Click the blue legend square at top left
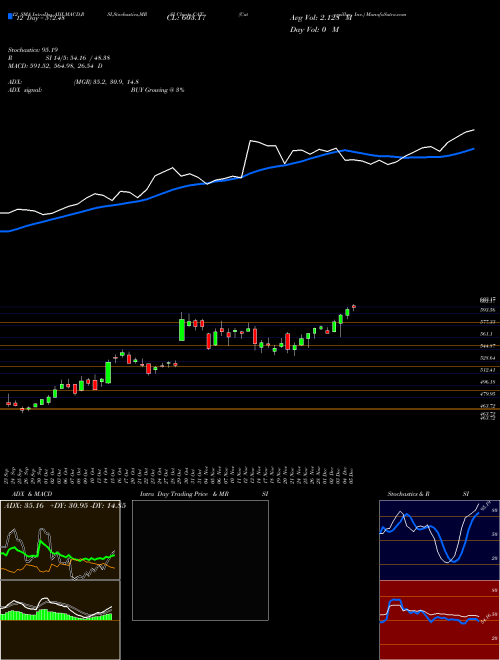The height and width of the screenshot is (660, 500). pyautogui.click(x=10, y=16)
